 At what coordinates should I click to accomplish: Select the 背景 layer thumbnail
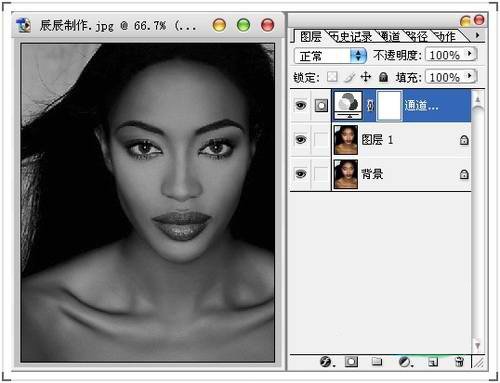(x=346, y=174)
